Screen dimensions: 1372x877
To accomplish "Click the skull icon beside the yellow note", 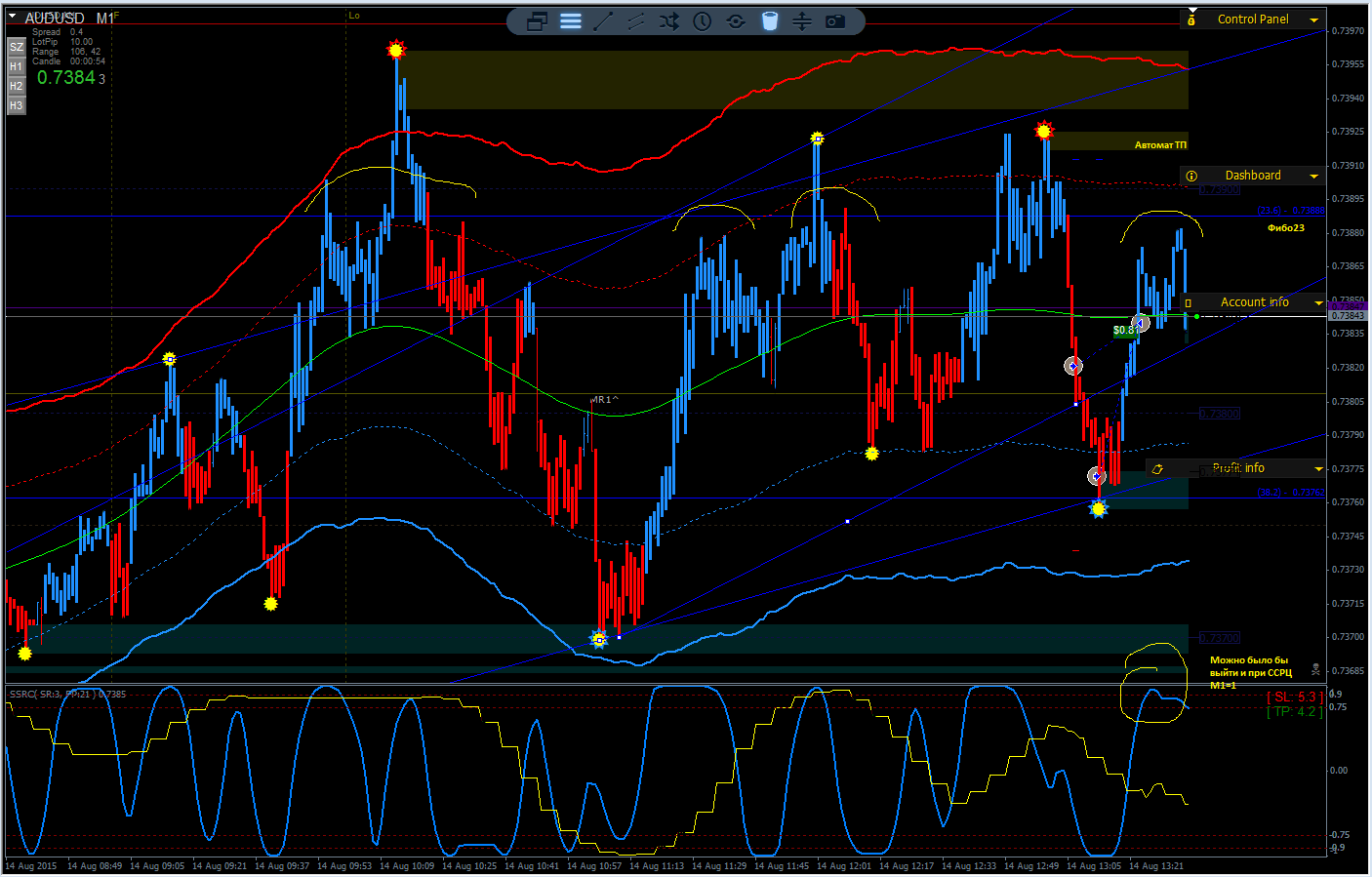I will (1315, 669).
